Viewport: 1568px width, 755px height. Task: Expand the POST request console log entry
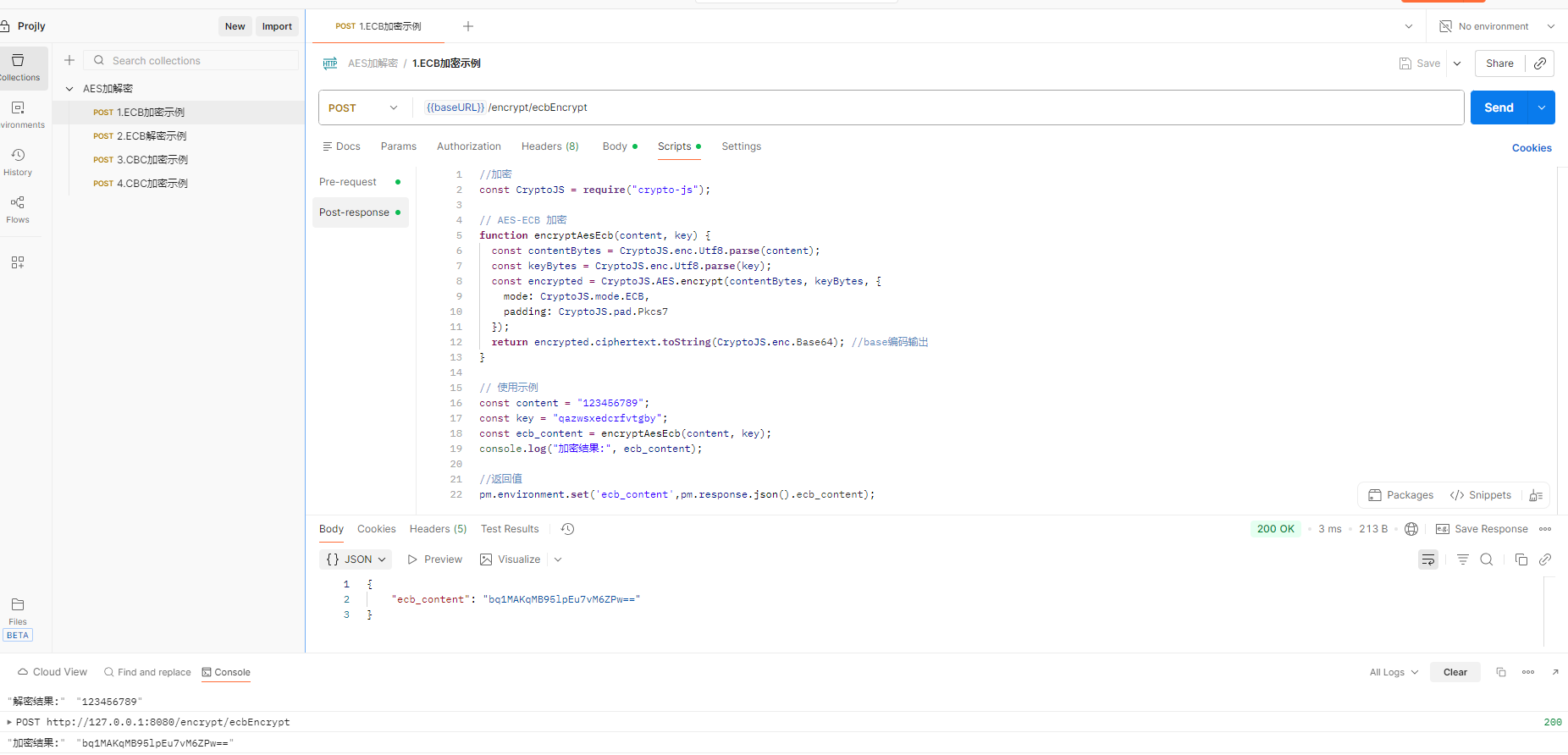(10, 722)
